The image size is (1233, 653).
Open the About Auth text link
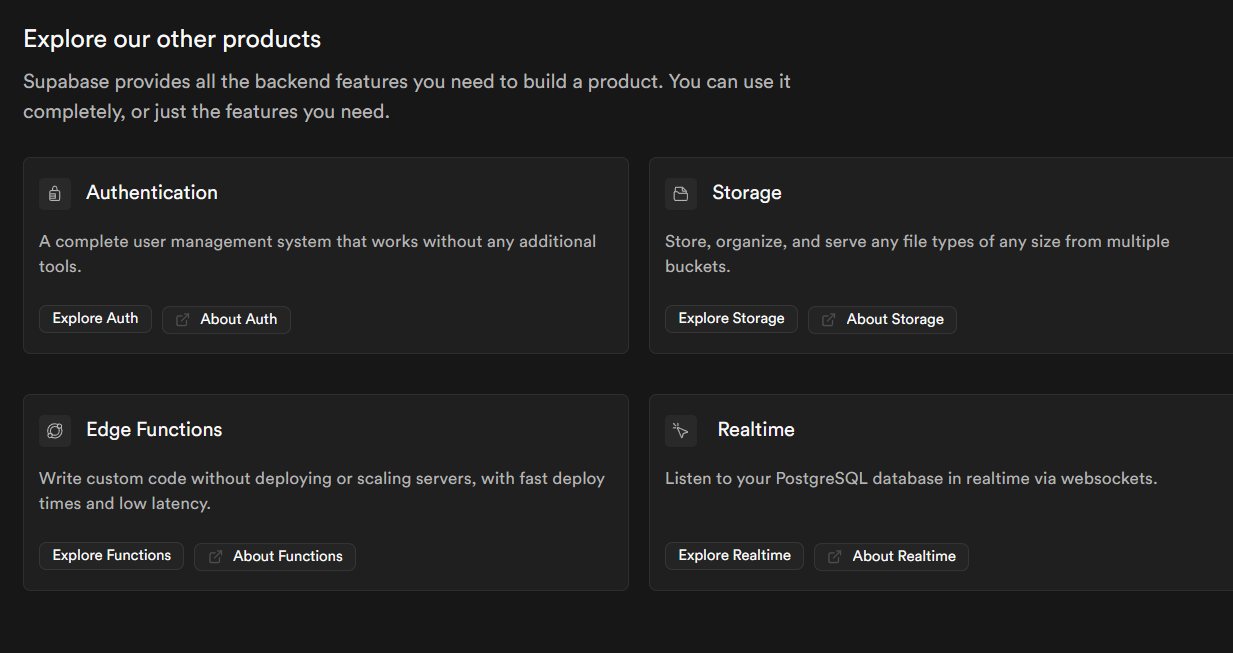[x=239, y=320]
